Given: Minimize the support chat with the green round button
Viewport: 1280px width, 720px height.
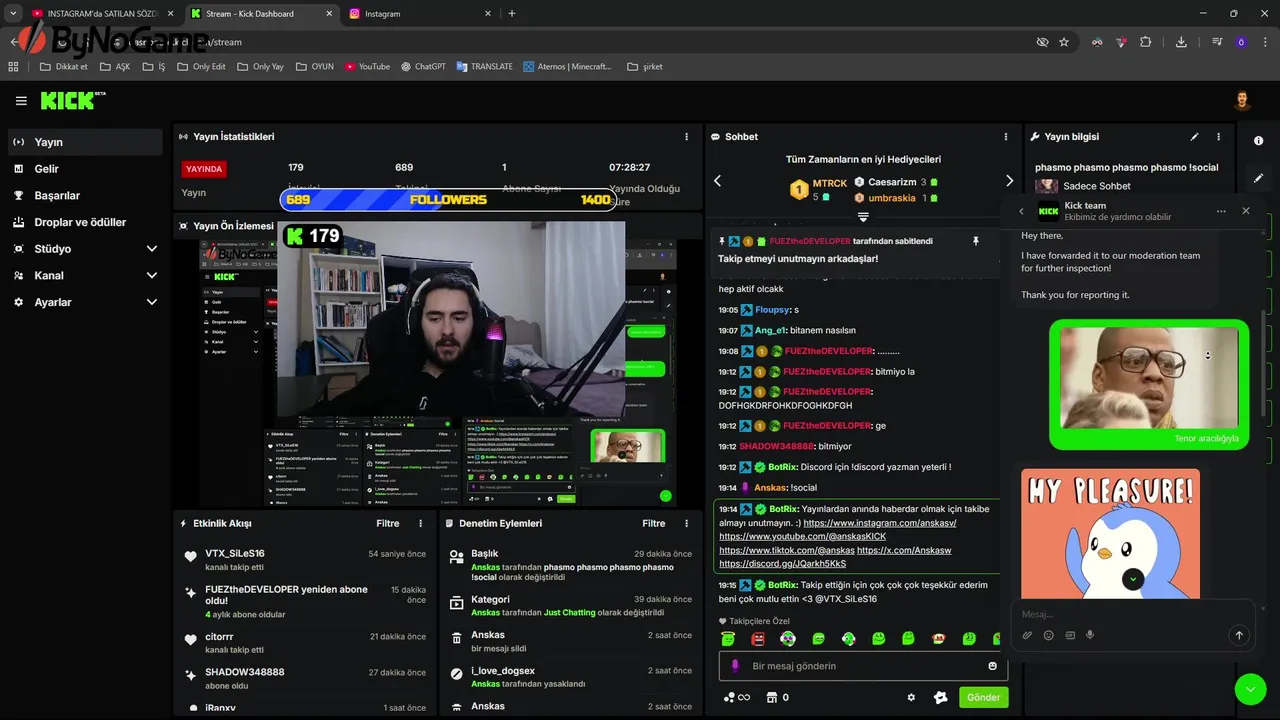Looking at the screenshot, I should point(1250,689).
